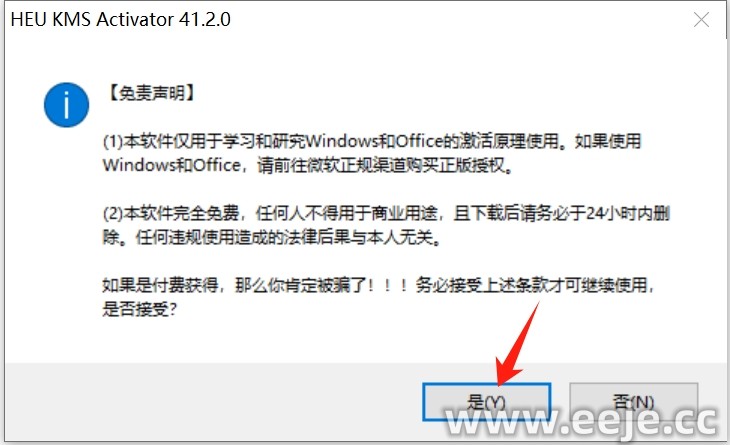Click the www.eeje.cc watermark text
Screen dimensions: 730x445
[581, 422]
